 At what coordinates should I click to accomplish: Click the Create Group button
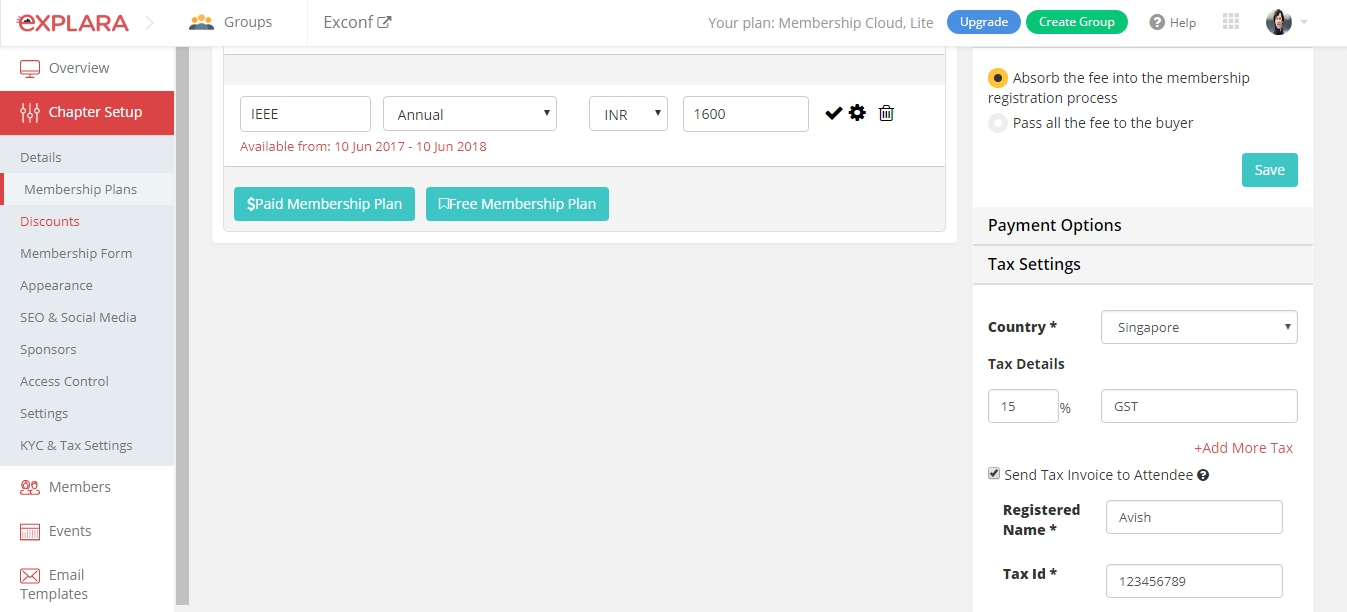(x=1077, y=22)
